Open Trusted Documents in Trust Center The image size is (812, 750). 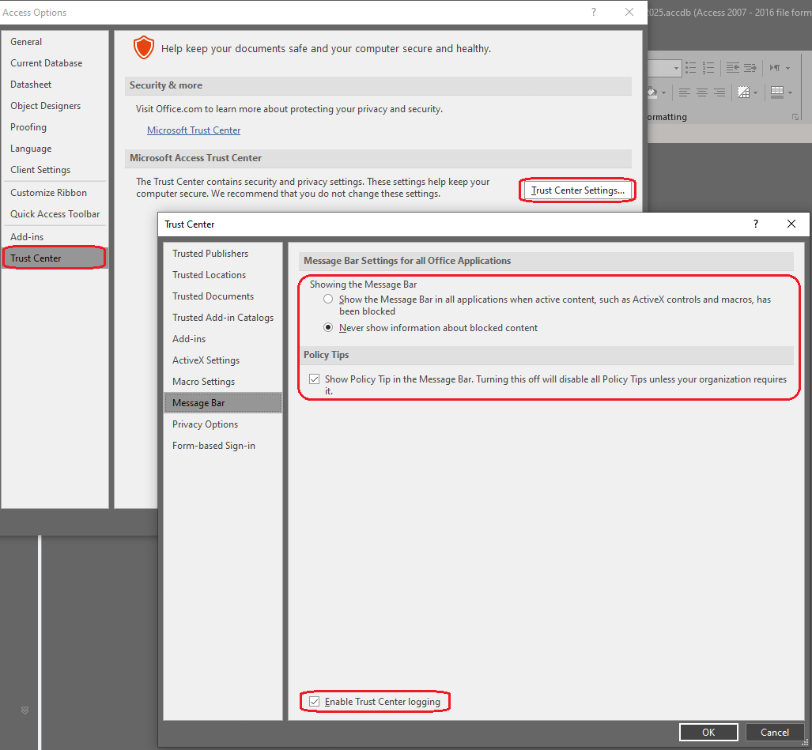(x=223, y=296)
